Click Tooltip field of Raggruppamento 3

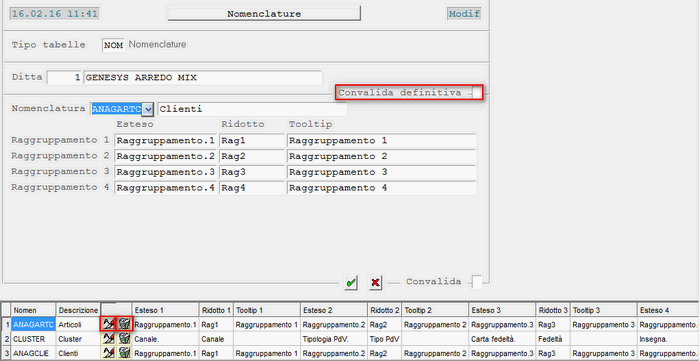pos(381,172)
